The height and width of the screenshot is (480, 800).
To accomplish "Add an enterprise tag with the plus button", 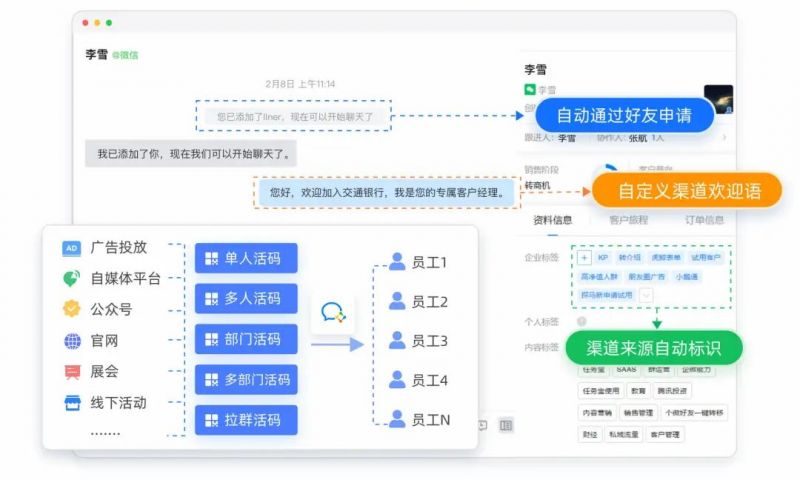I will [x=584, y=258].
